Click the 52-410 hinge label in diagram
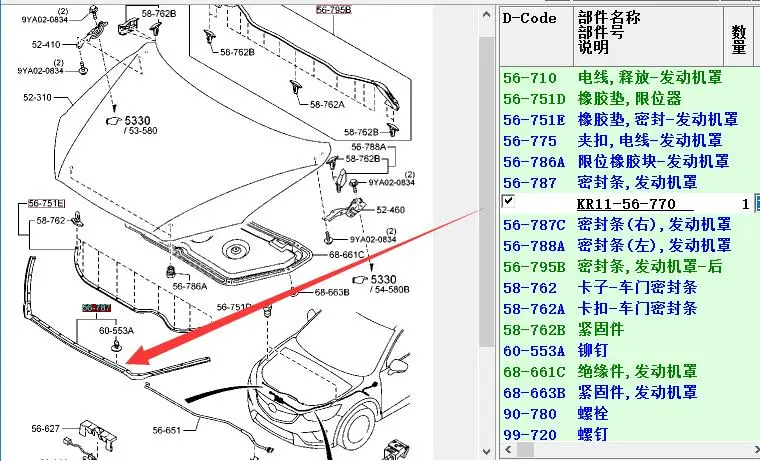Image resolution: width=760 pixels, height=461 pixels. click(46, 45)
